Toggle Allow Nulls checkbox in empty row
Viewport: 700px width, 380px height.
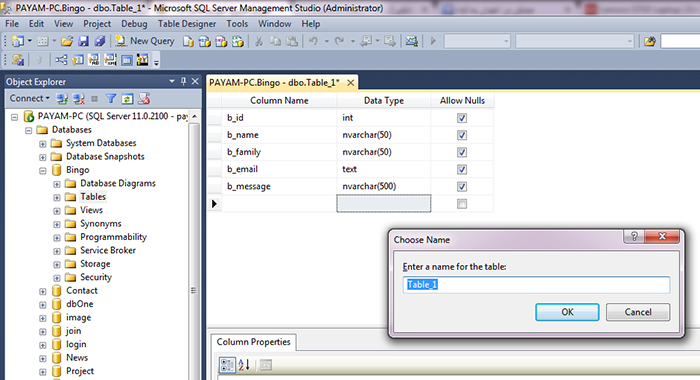[x=462, y=204]
